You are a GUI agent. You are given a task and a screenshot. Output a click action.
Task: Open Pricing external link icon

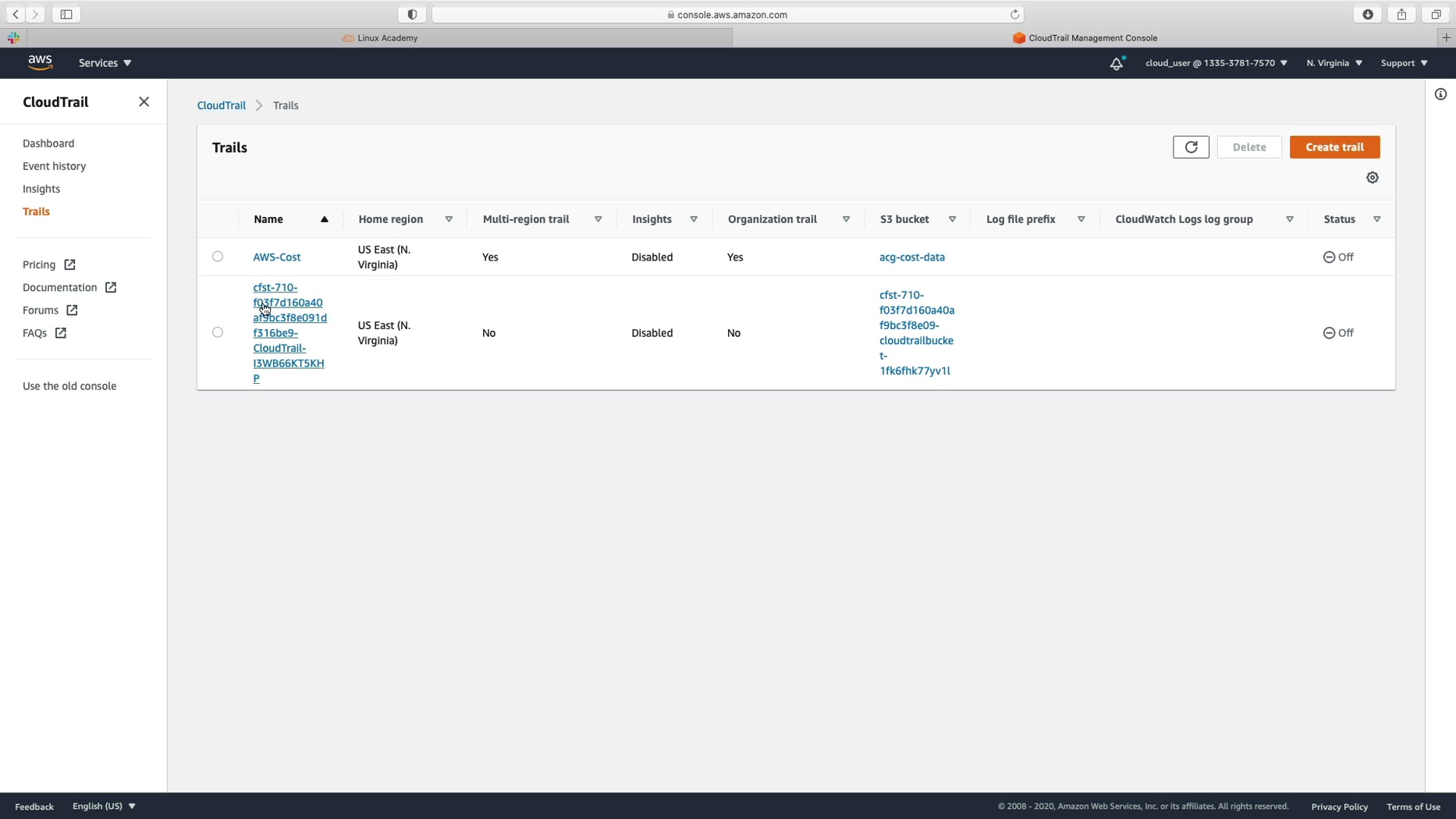point(69,264)
